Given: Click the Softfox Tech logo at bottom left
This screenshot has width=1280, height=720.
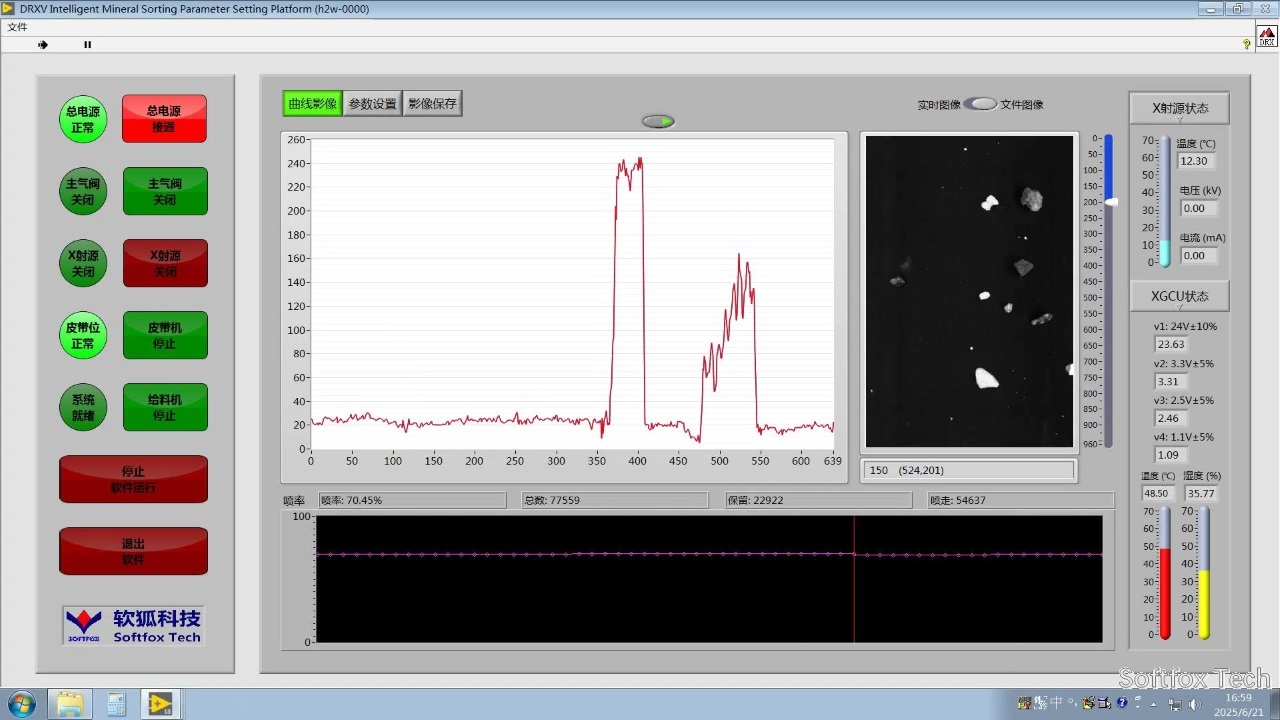Looking at the screenshot, I should coord(133,624).
